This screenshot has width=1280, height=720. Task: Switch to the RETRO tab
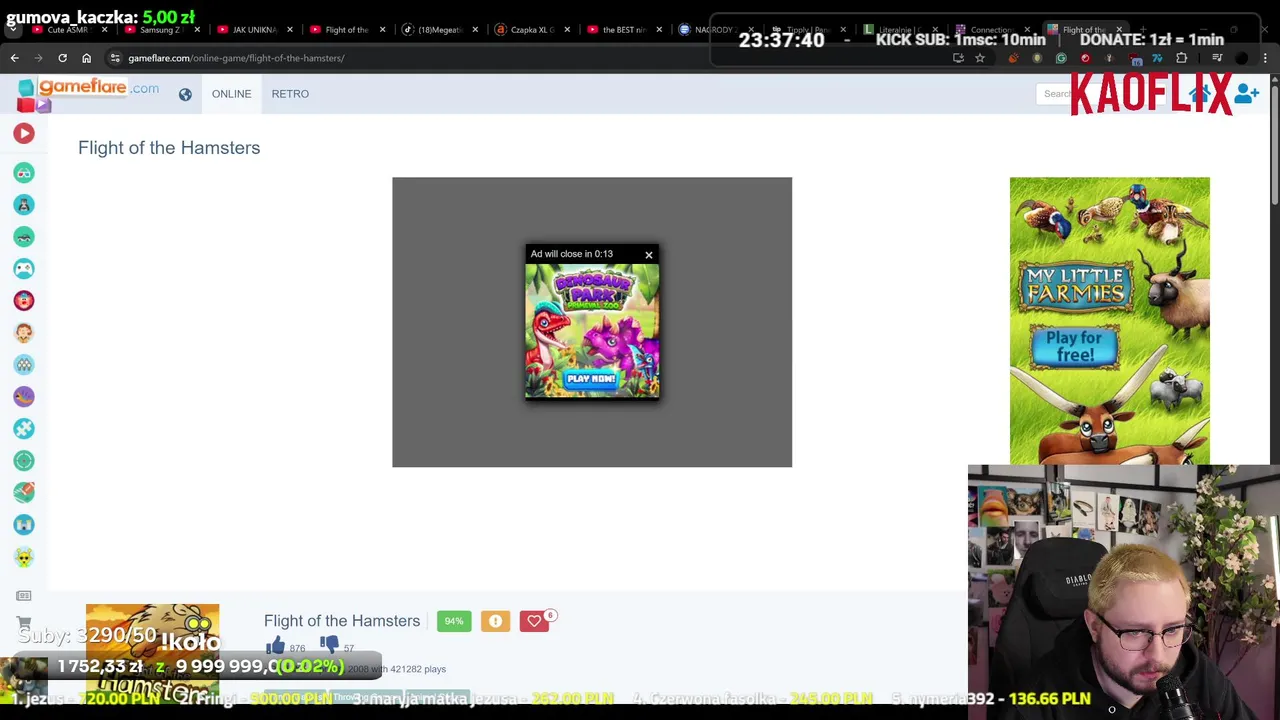(x=290, y=94)
